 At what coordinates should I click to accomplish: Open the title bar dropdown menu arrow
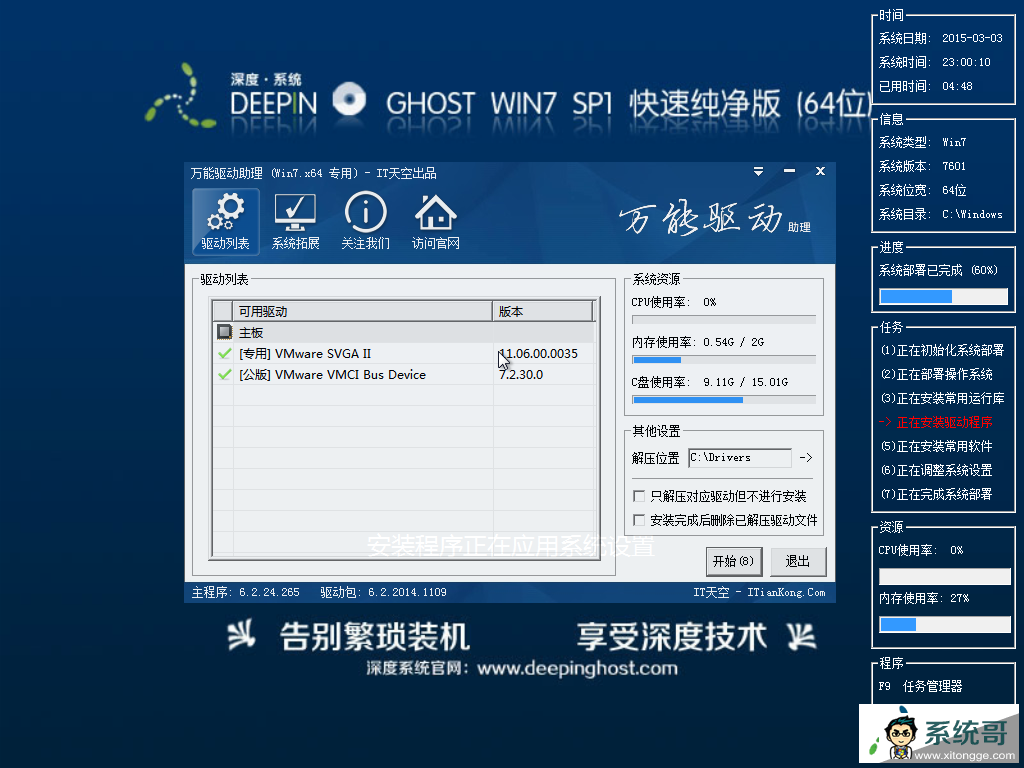tap(758, 171)
